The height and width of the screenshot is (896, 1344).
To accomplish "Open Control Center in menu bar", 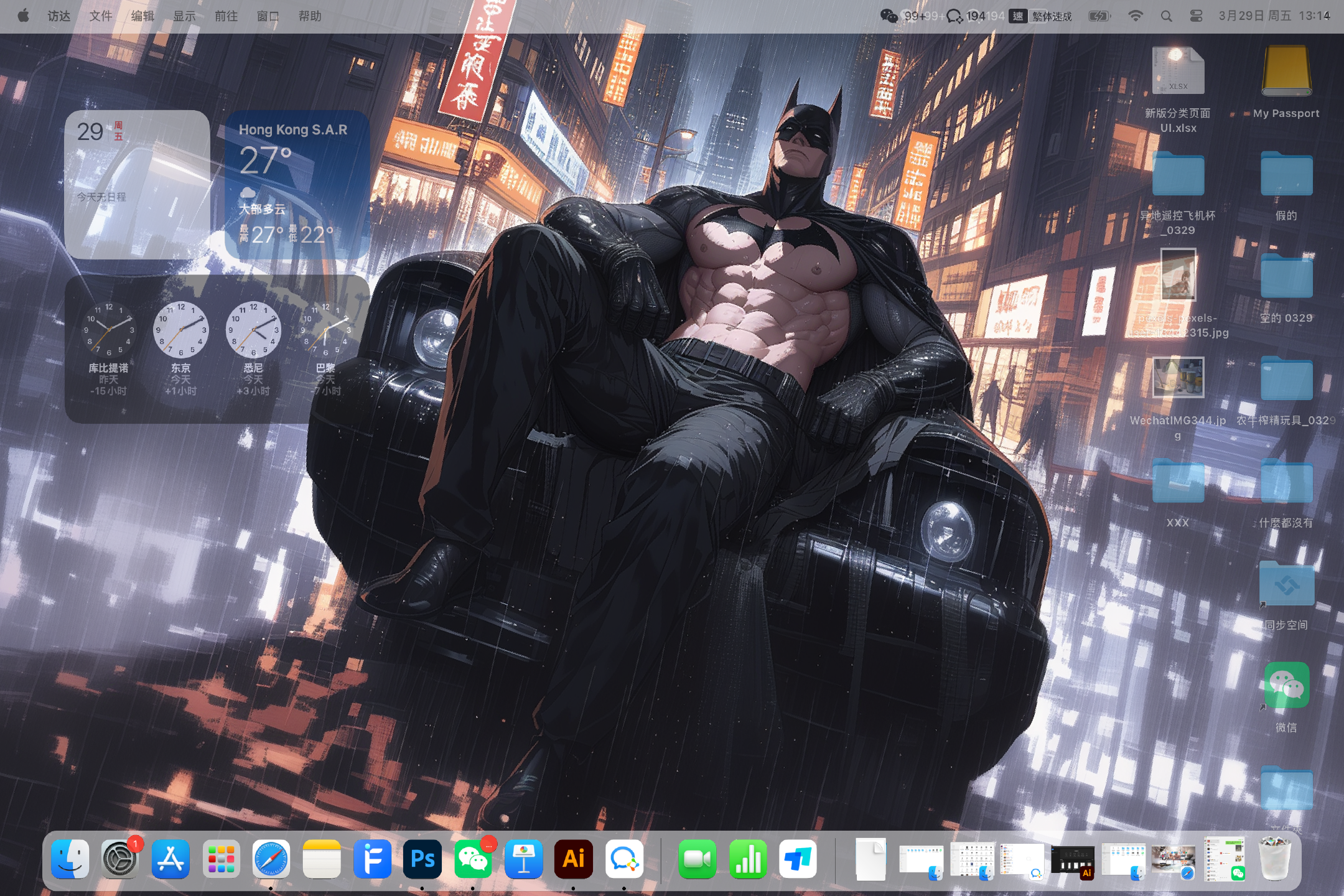I will click(1196, 16).
